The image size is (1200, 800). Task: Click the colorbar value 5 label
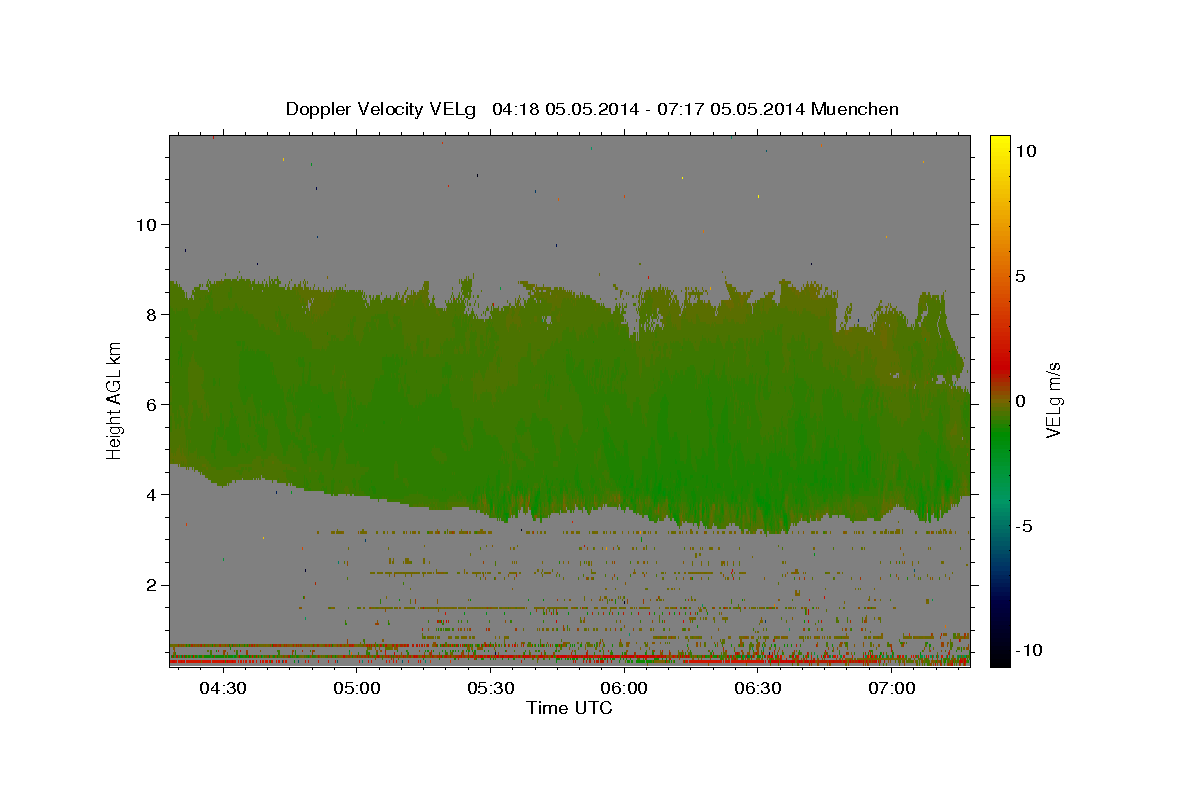(x=1020, y=276)
